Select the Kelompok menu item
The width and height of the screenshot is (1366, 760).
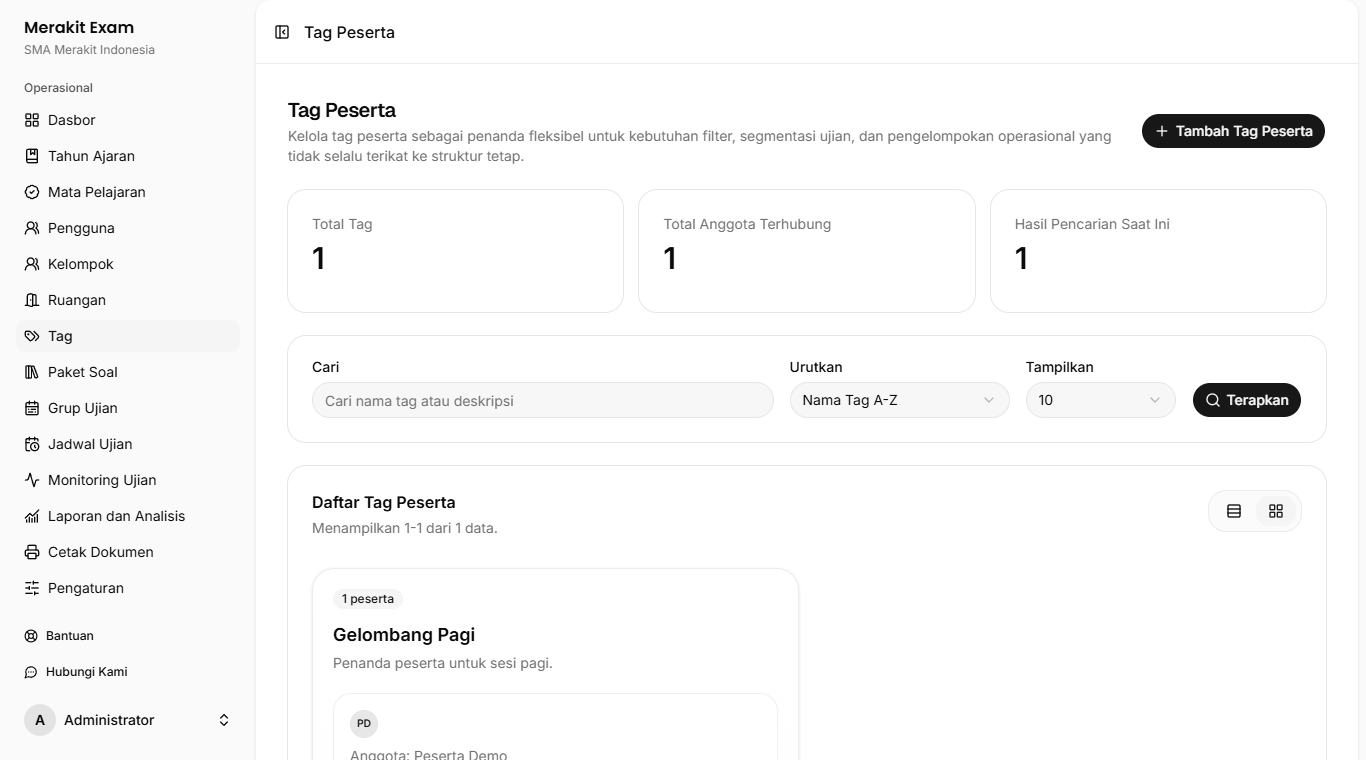(128, 264)
